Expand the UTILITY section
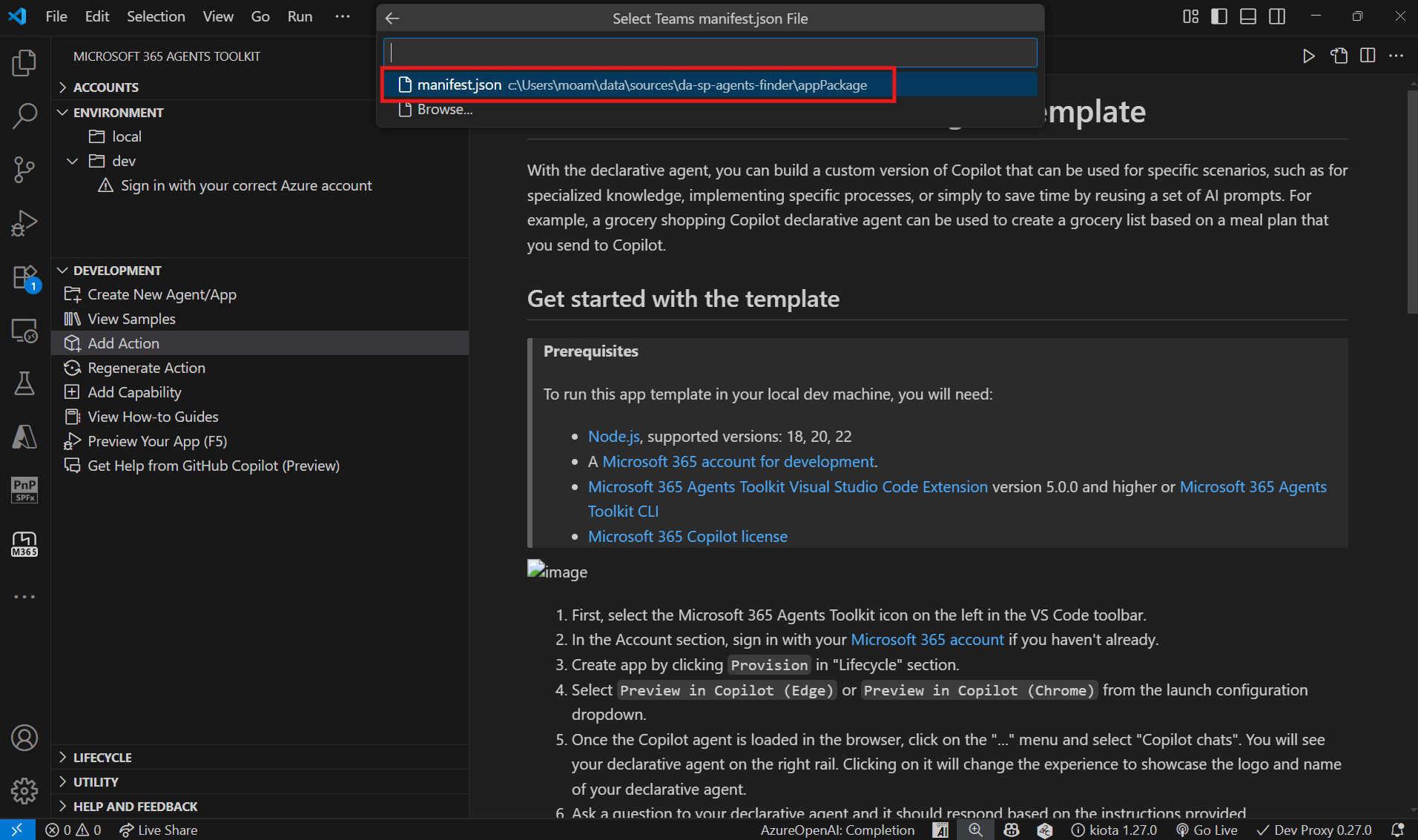 [x=260, y=782]
